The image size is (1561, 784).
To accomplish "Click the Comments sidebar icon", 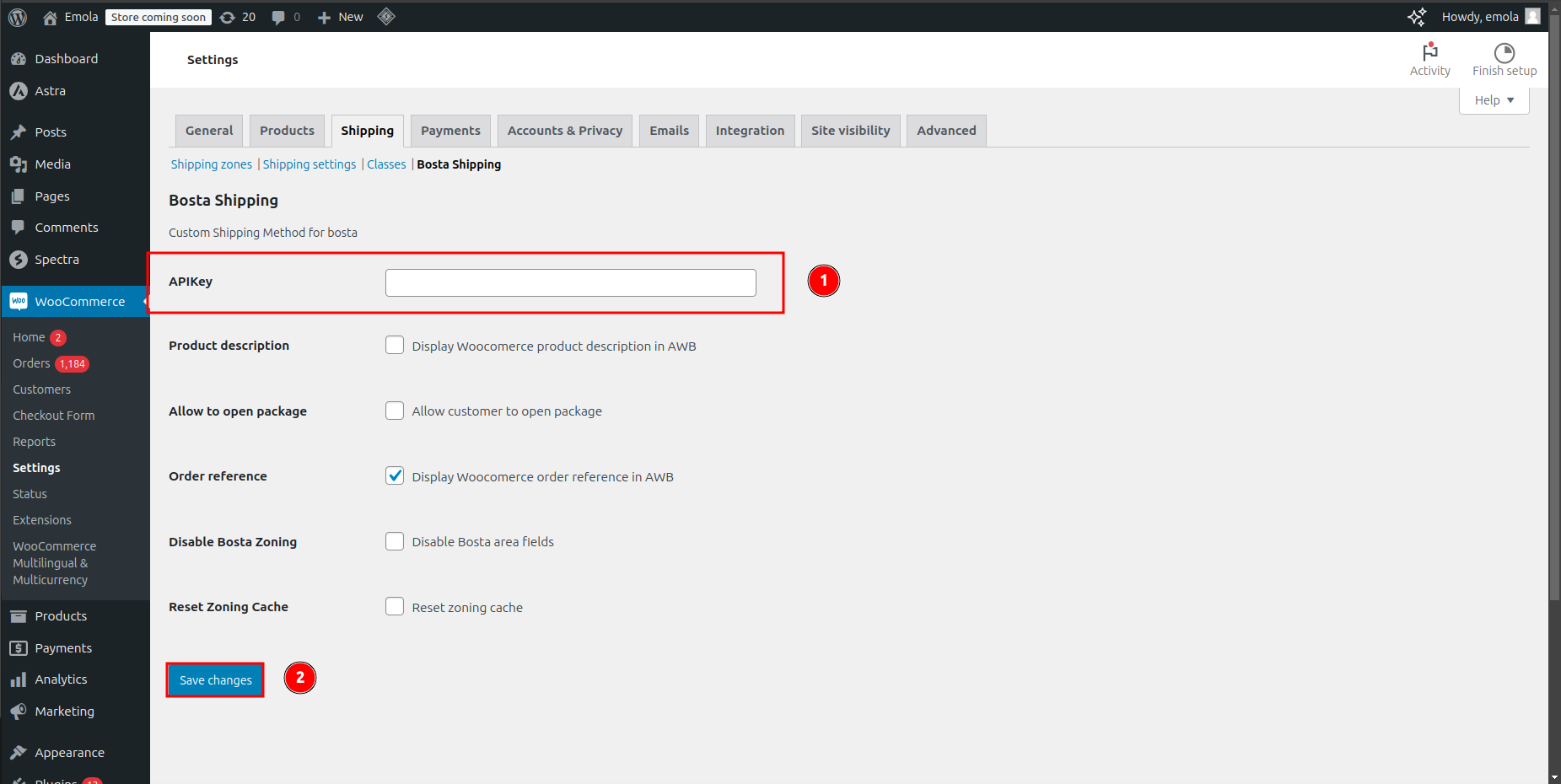I will (x=19, y=228).
